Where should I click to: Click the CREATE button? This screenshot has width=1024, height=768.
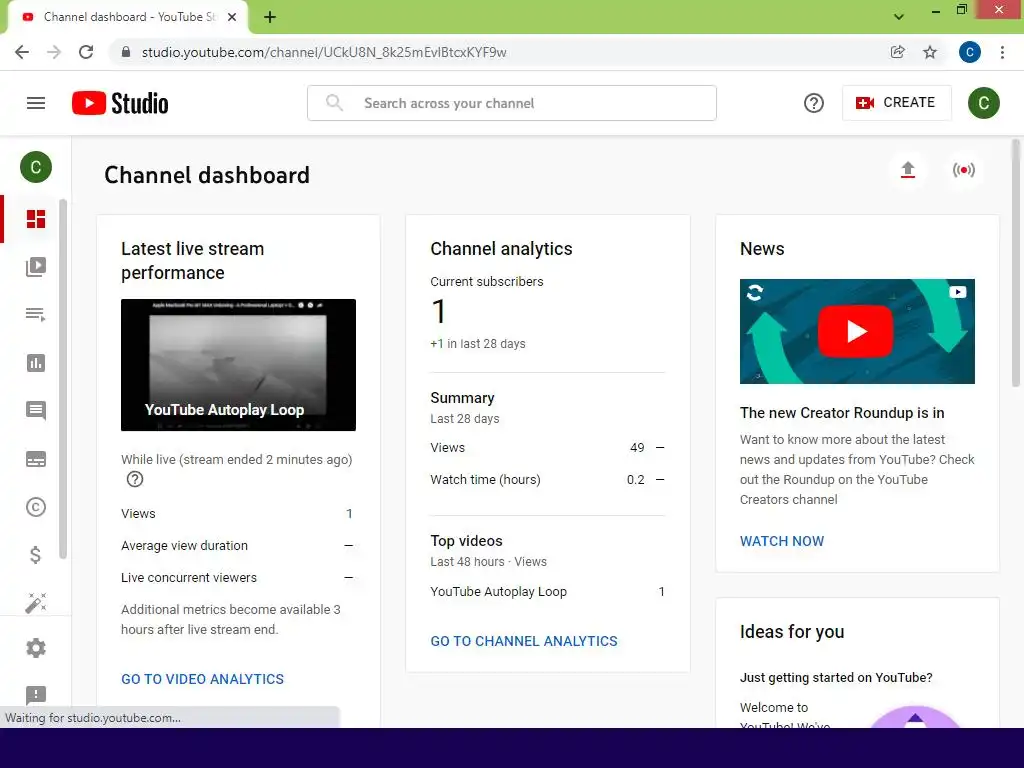coord(896,103)
